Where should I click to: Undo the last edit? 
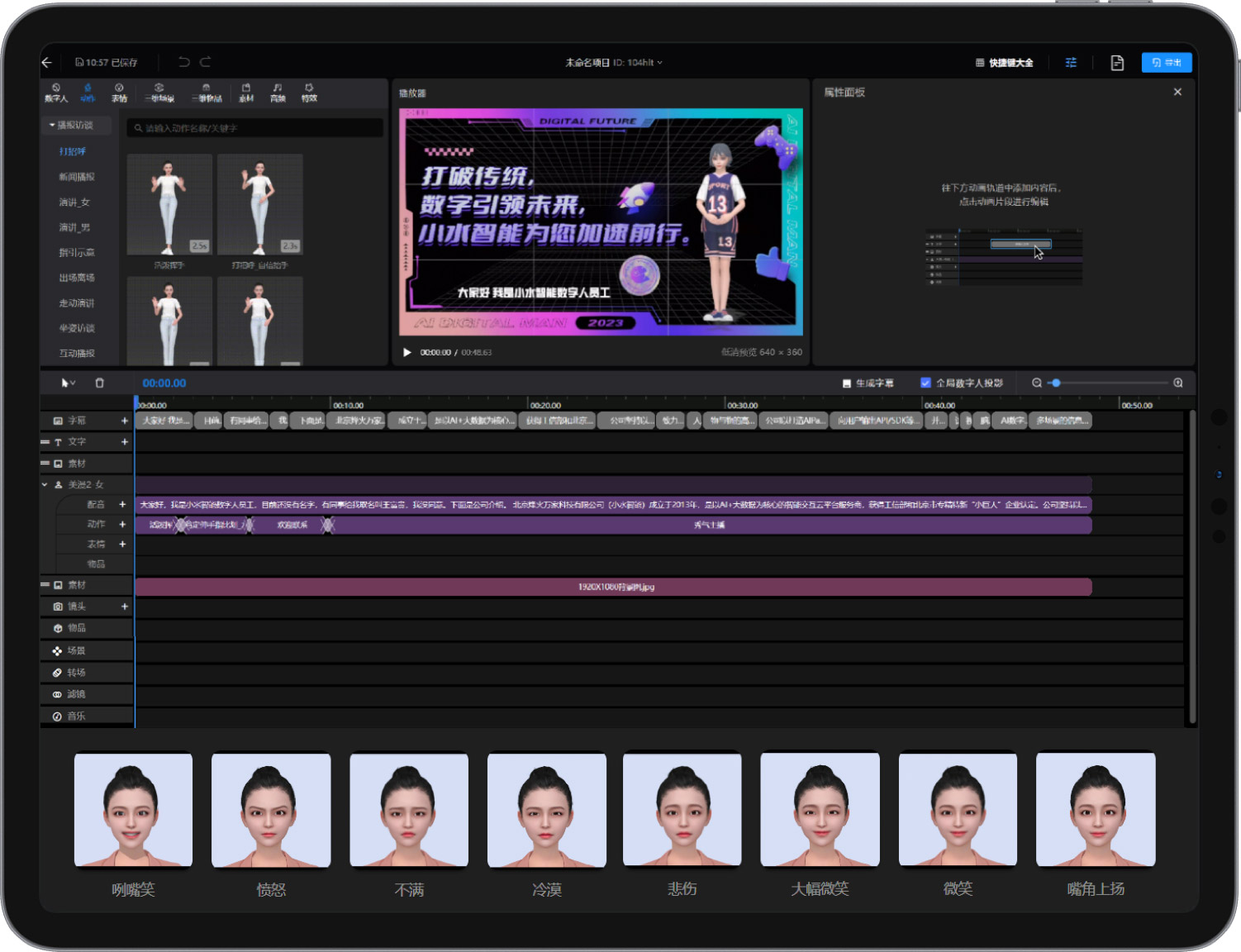183,62
